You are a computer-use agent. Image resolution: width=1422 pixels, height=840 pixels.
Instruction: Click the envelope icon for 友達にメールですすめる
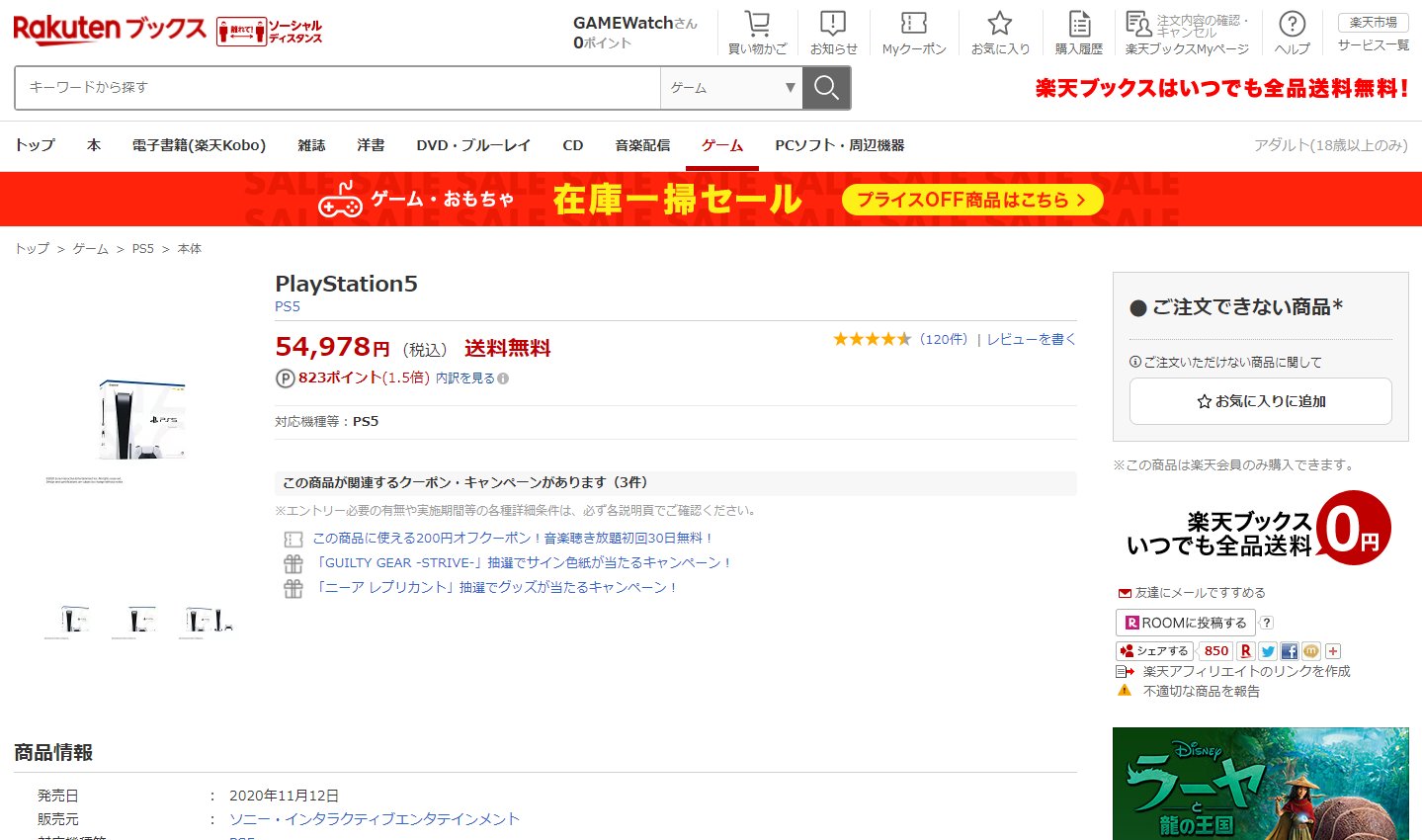pos(1125,593)
